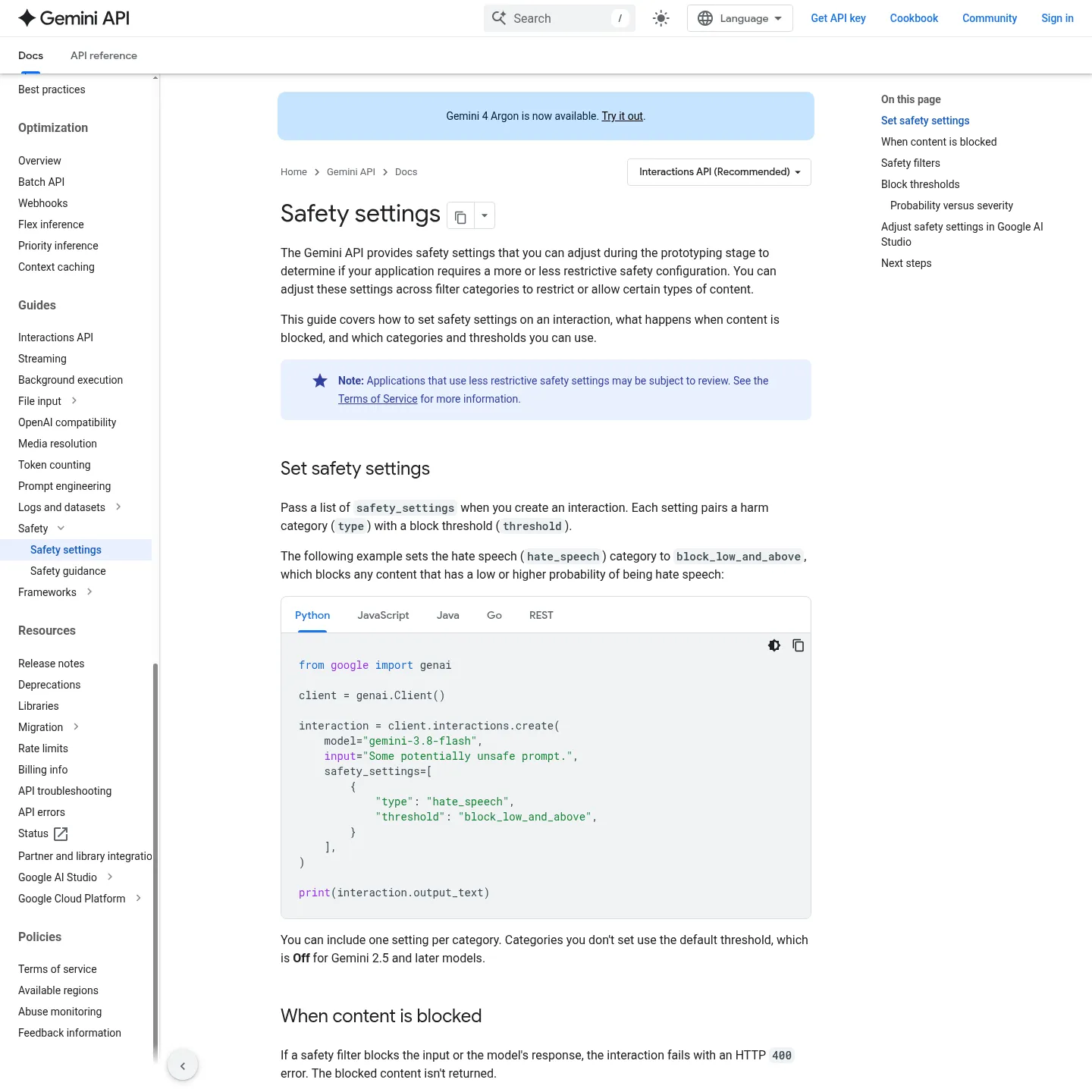Image resolution: width=1092 pixels, height=1092 pixels.
Task: Switch to the JavaScript code tab
Action: 383,615
